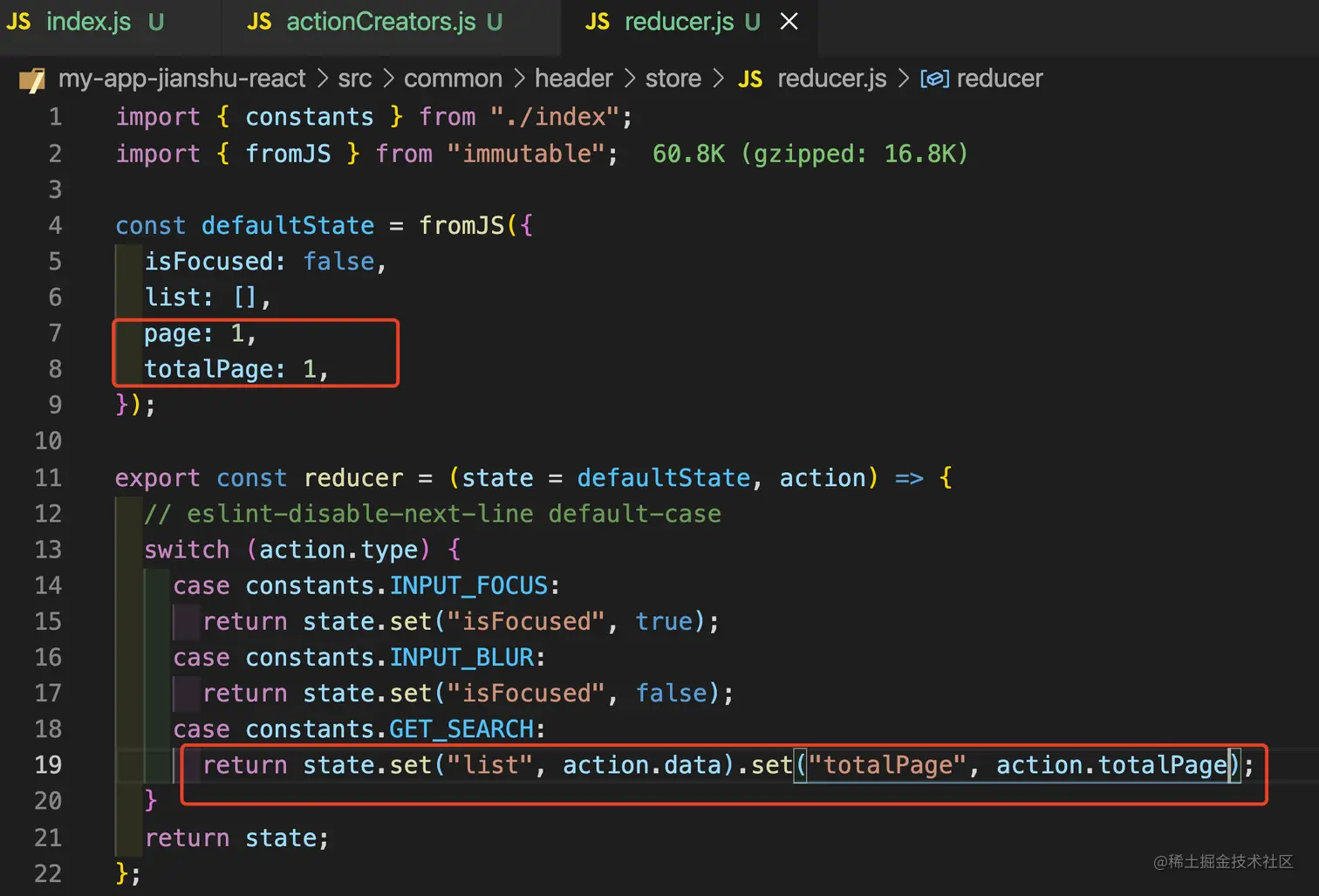Click line number 19 in the gutter

tap(49, 765)
